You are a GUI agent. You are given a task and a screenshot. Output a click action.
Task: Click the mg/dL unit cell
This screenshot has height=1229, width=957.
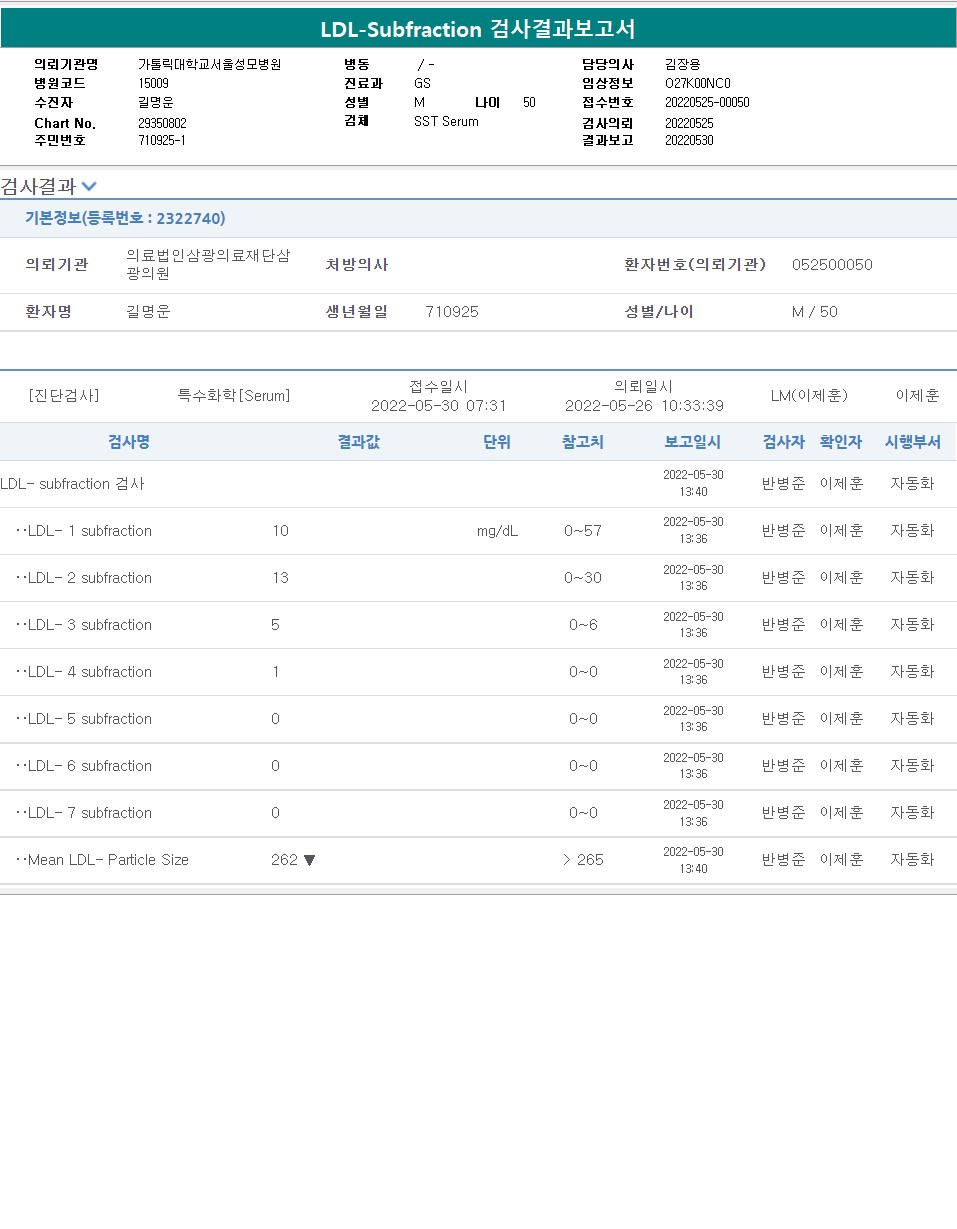pos(497,531)
